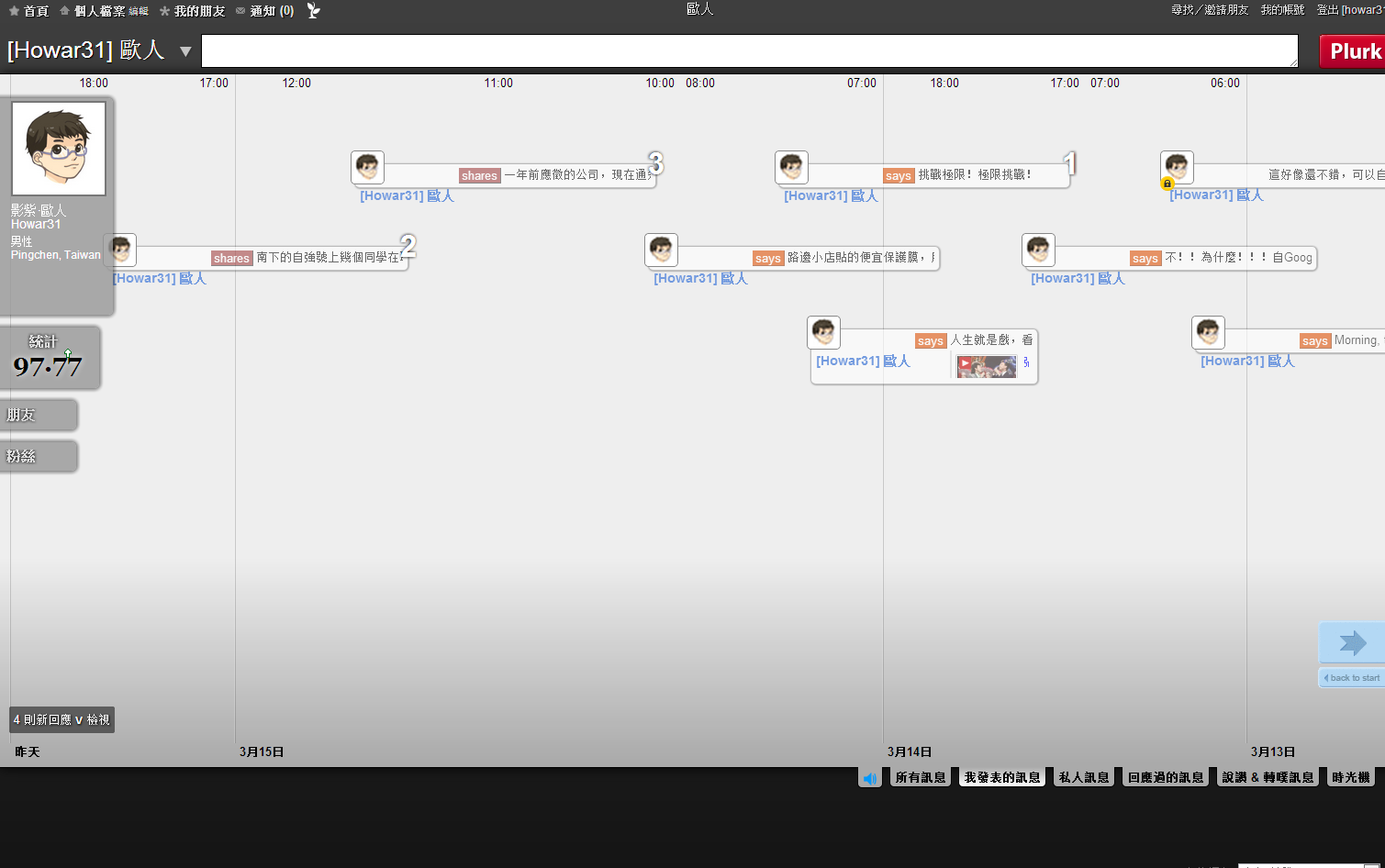
Task: Open the large profile avatar picture
Action: (x=59, y=149)
